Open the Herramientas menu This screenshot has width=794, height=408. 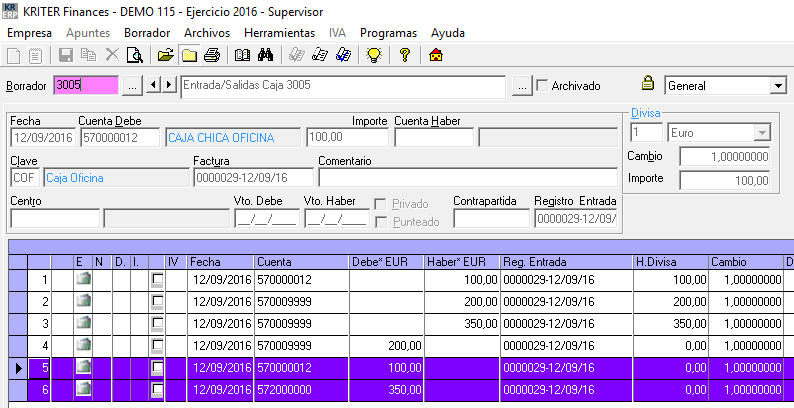280,33
